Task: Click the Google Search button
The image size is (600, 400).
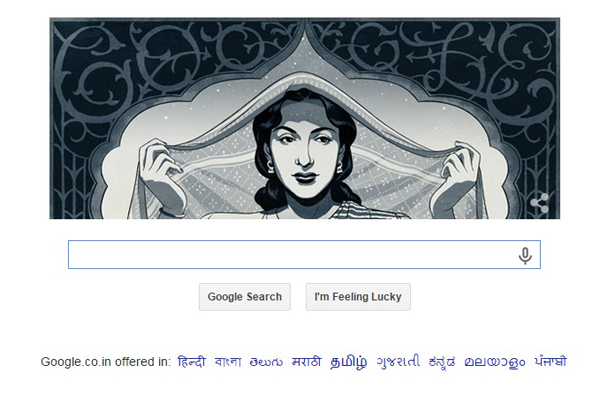Action: tap(245, 297)
